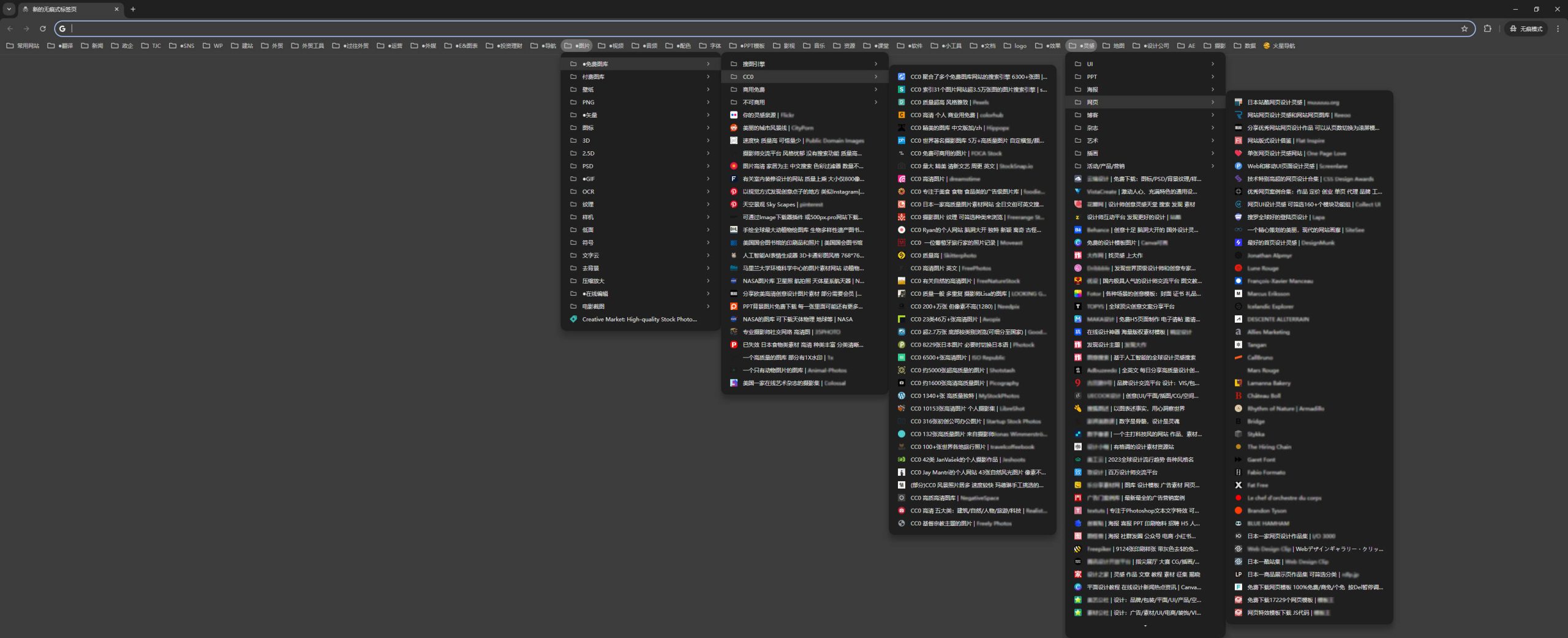Image resolution: width=1568 pixels, height=638 pixels.
Task: Open bookmark 单张网页设计灵感网站 One Page Love
Action: coord(1310,153)
